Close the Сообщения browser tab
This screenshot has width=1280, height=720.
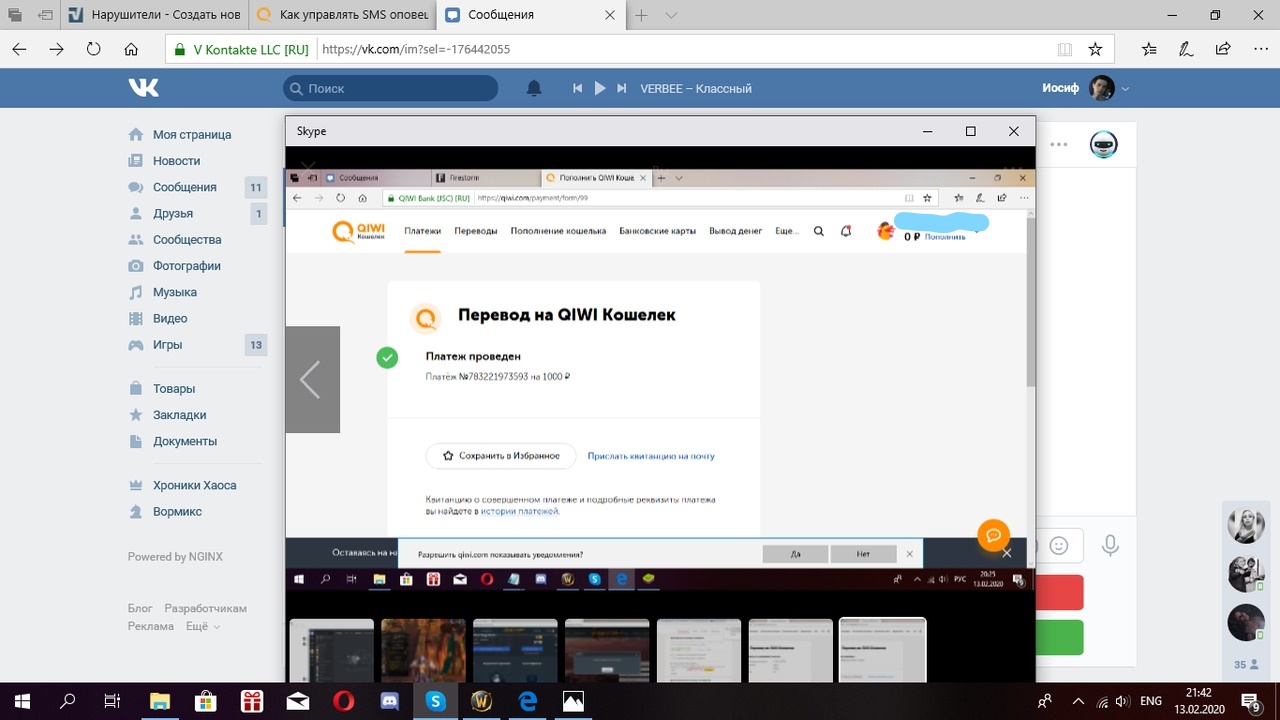(x=611, y=15)
